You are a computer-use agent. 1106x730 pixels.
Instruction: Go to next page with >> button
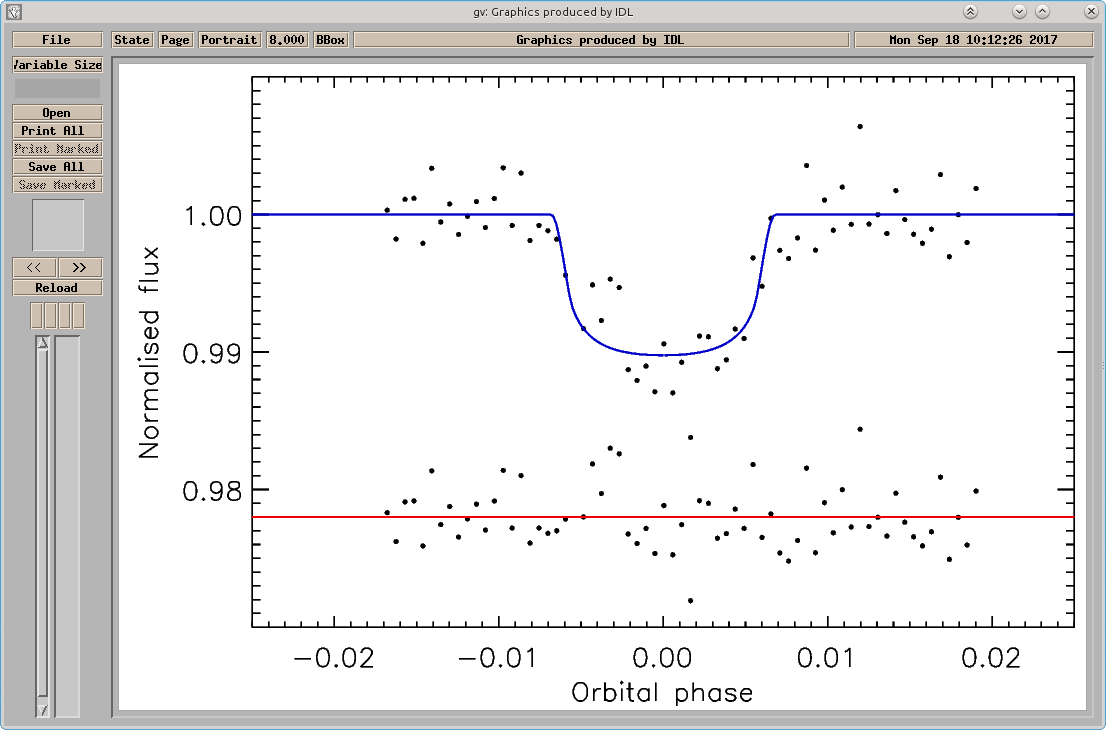(80, 267)
